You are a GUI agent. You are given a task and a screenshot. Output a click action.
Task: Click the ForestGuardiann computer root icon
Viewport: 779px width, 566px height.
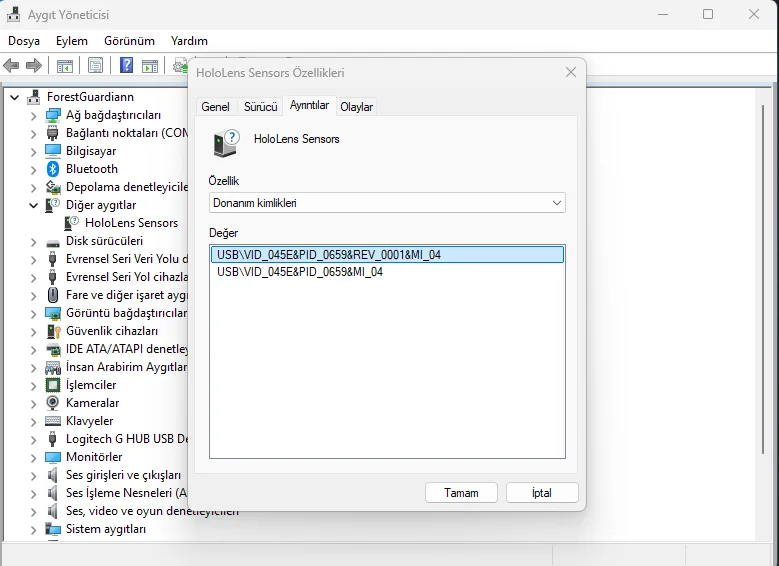[x=33, y=96]
